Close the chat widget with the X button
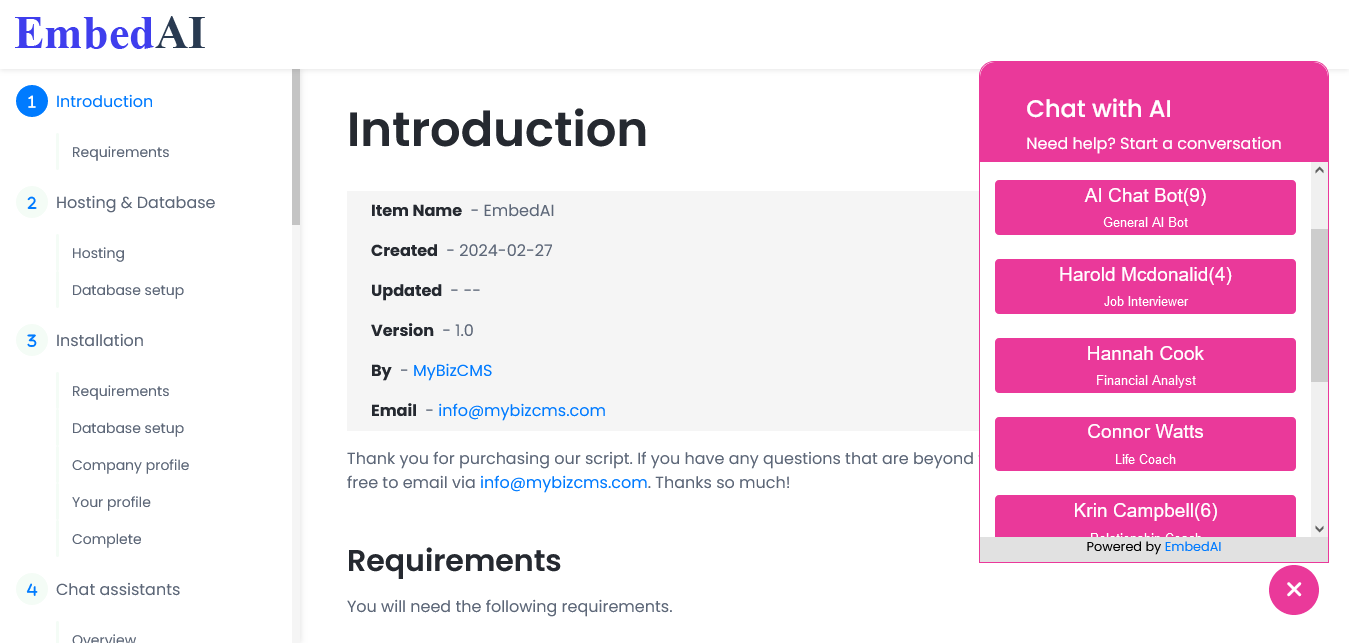 1293,589
